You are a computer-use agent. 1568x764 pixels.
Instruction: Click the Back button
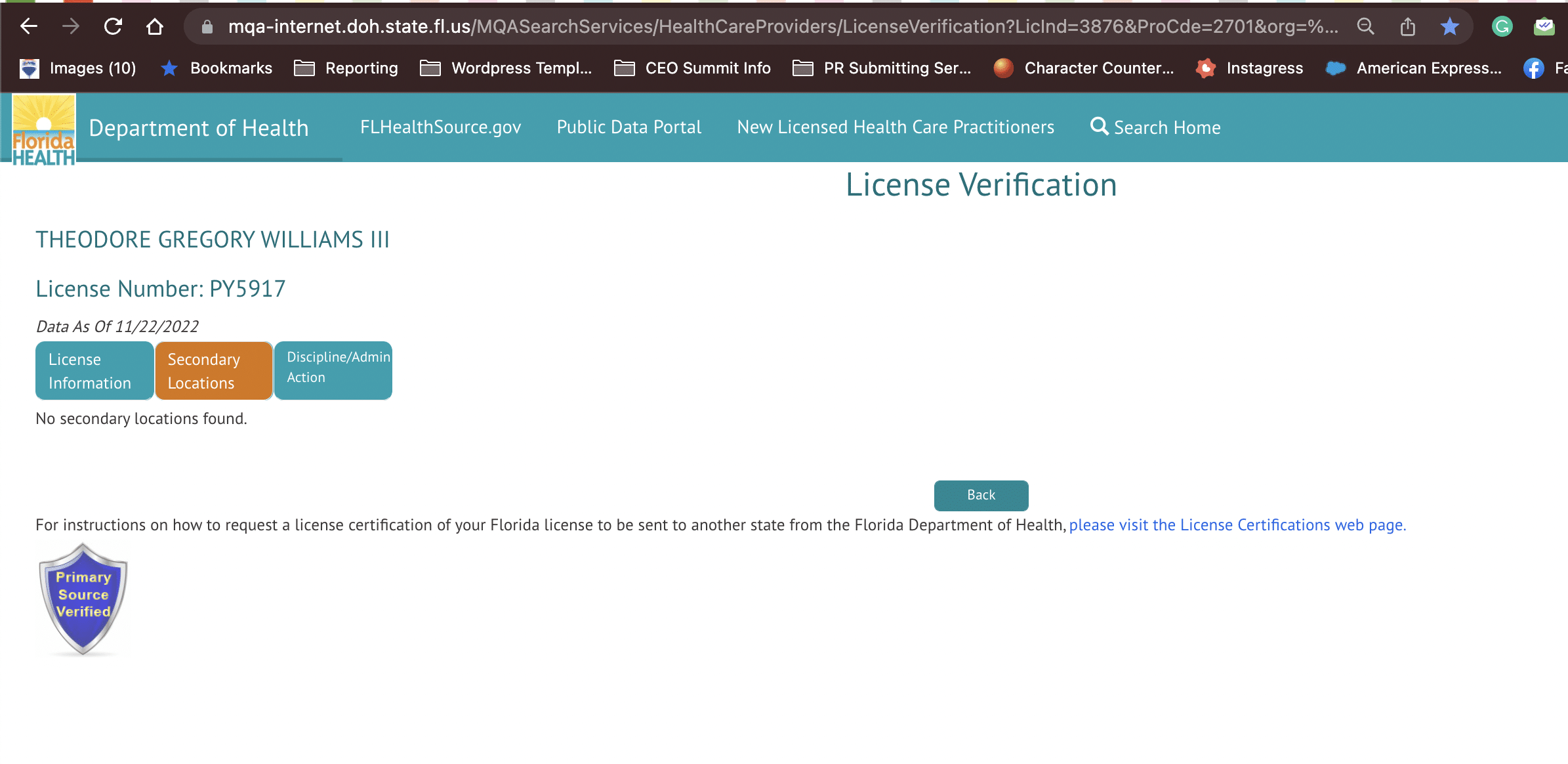point(982,494)
